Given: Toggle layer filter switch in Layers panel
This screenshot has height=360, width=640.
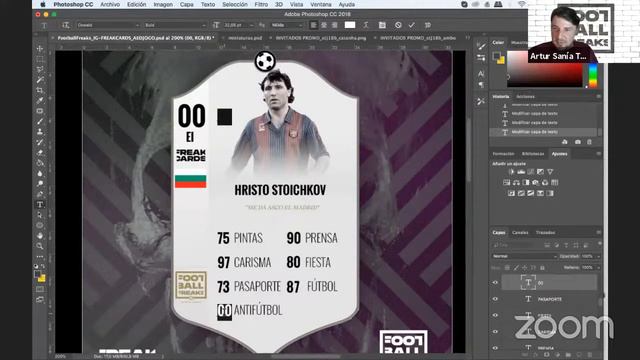Looking at the screenshot, I should pos(599,244).
